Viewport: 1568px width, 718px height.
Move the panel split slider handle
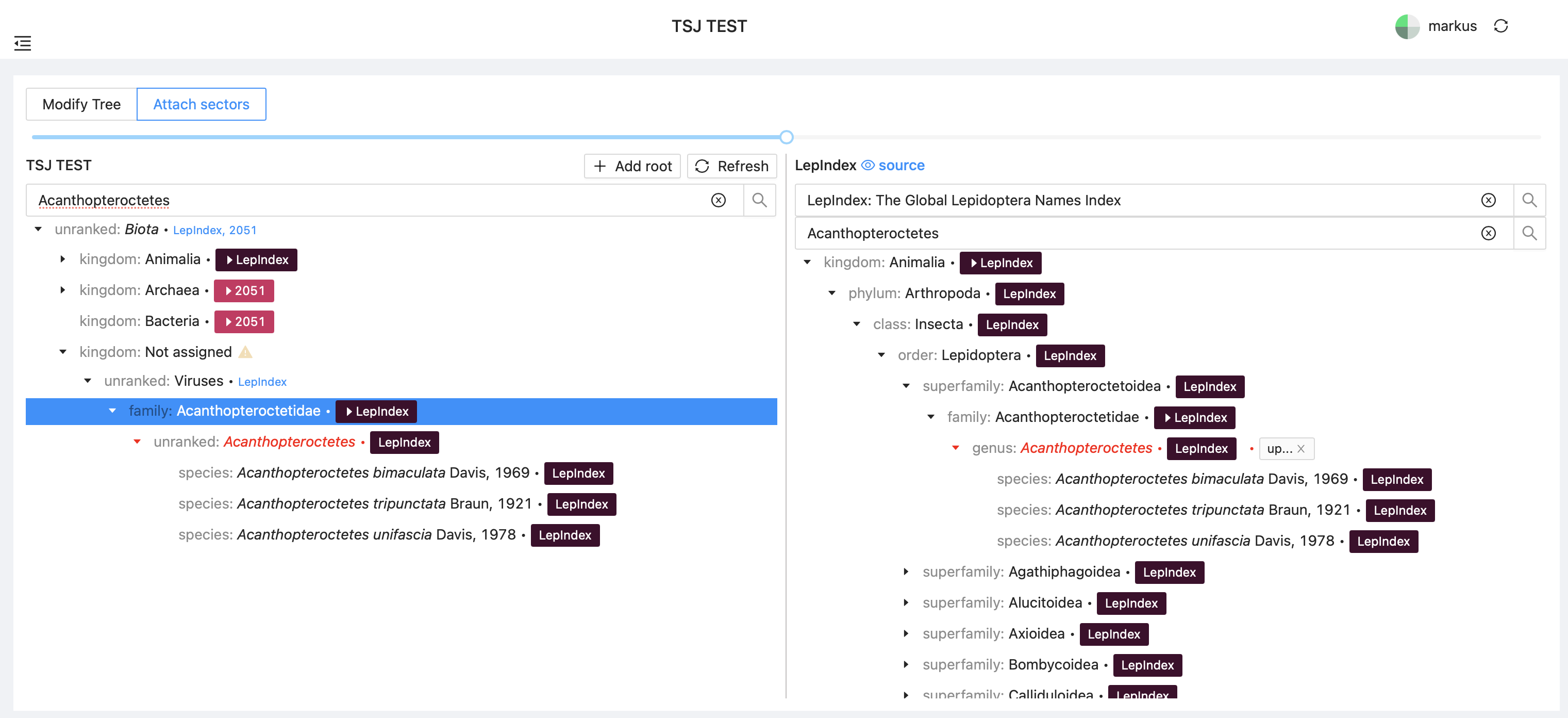[786, 137]
